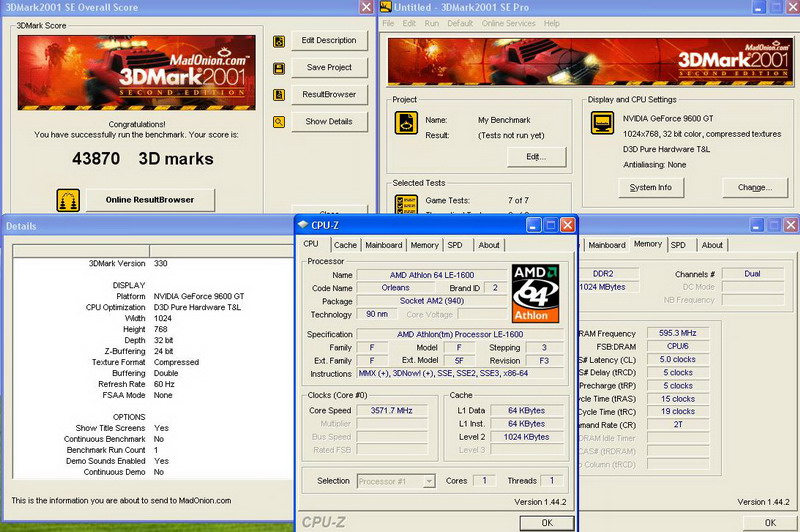The image size is (800, 532).
Task: Click the Benchmark Run Count row
Action: (x=153, y=450)
